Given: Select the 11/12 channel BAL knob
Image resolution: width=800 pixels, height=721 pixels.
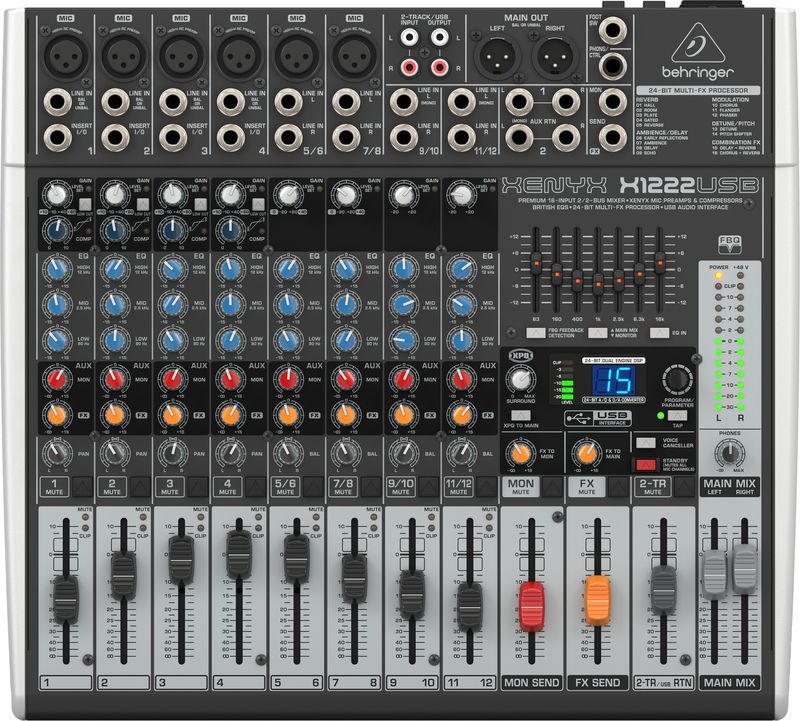Looking at the screenshot, I should pos(462,452).
